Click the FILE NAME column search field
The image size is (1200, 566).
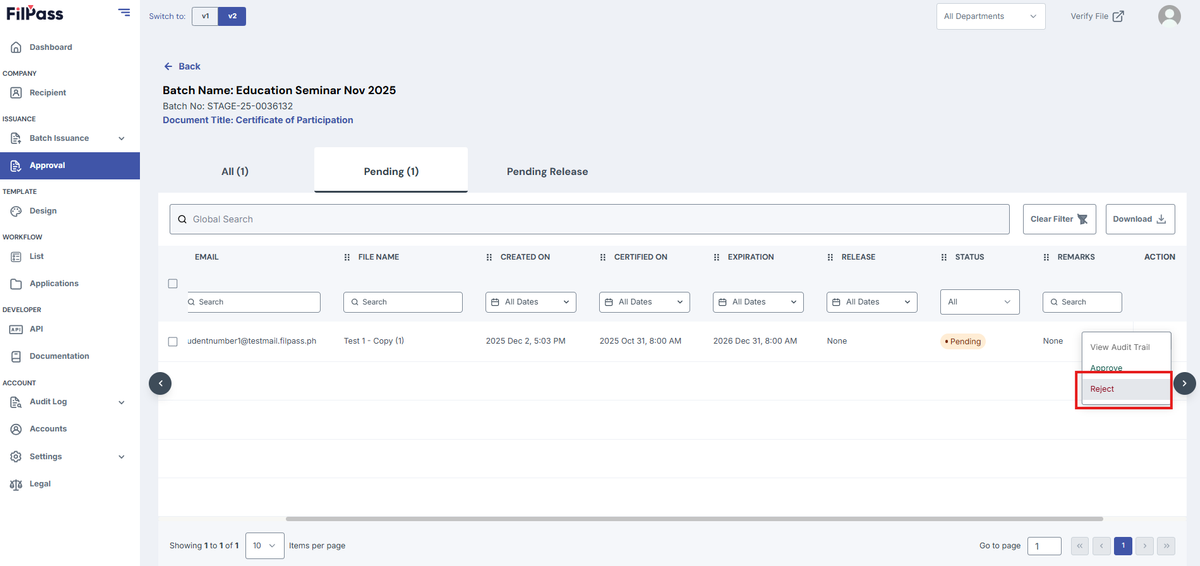(x=403, y=302)
